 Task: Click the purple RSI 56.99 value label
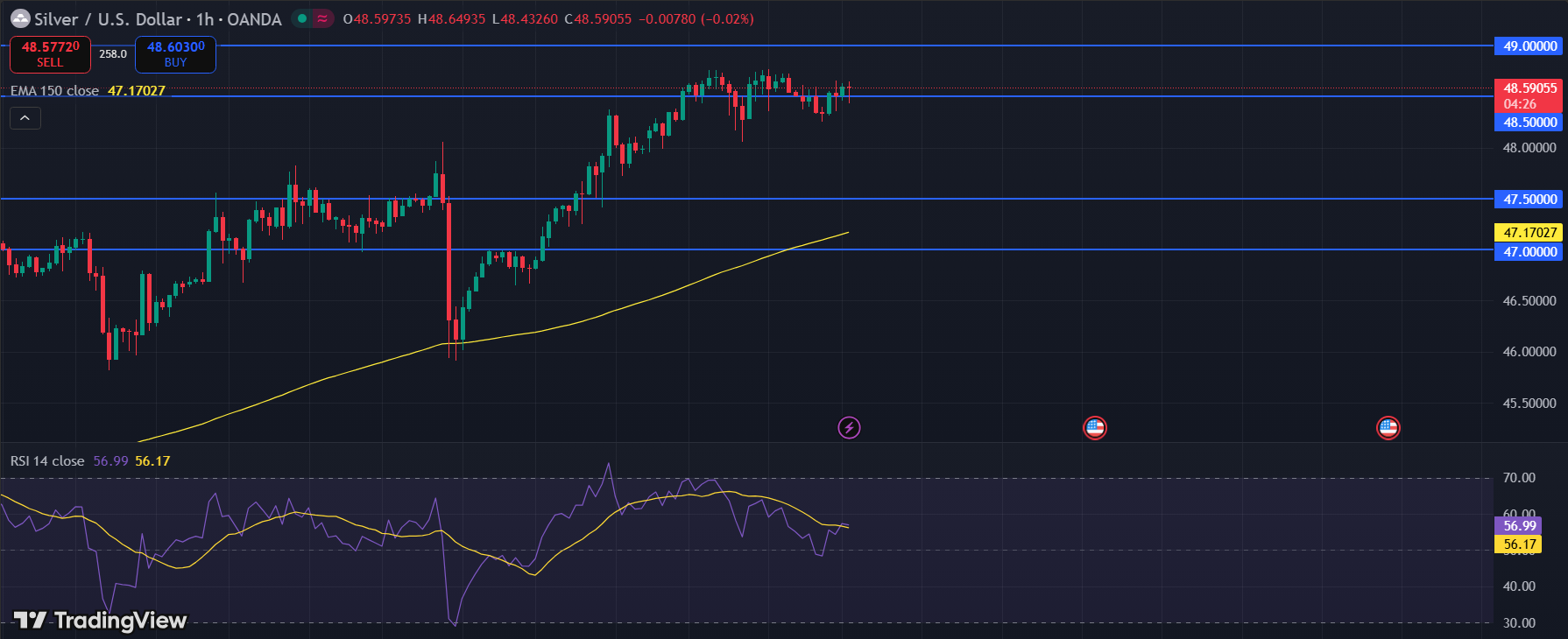[1519, 526]
